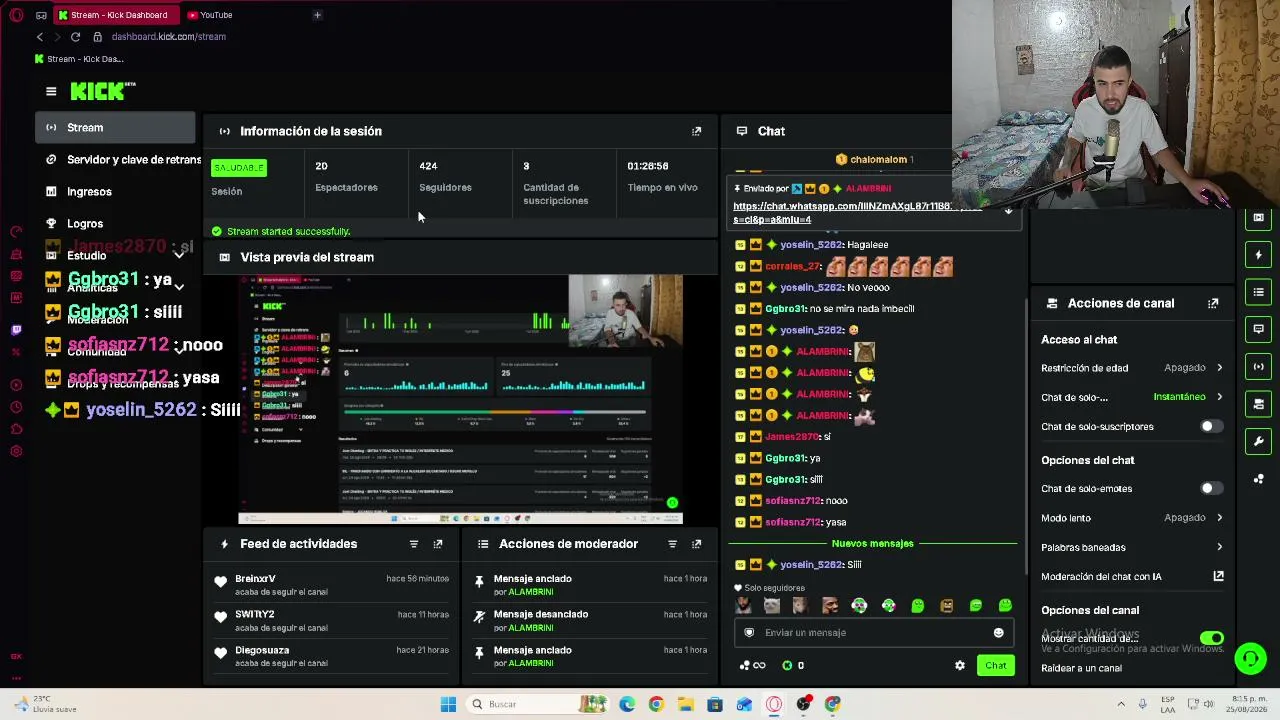1280x720 pixels.
Task: Open Windows Start menu
Action: pyautogui.click(x=448, y=704)
